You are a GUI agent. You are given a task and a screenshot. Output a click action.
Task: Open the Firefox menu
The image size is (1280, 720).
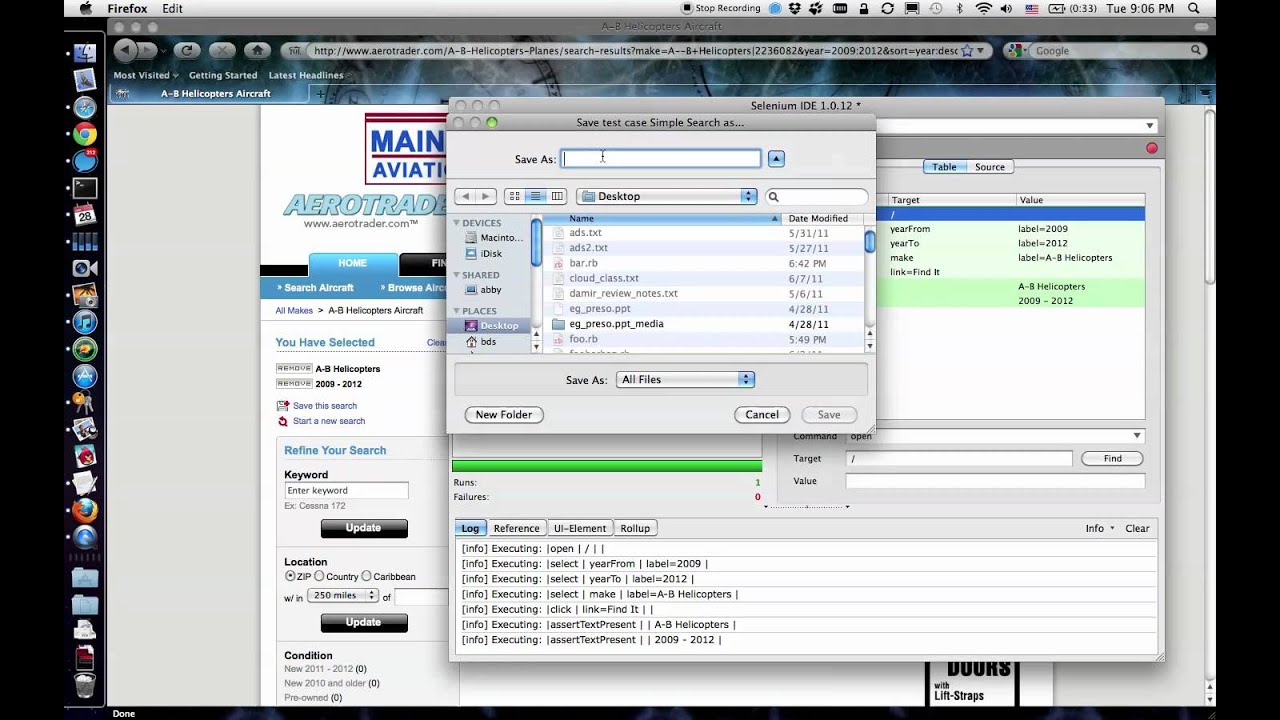pos(126,8)
